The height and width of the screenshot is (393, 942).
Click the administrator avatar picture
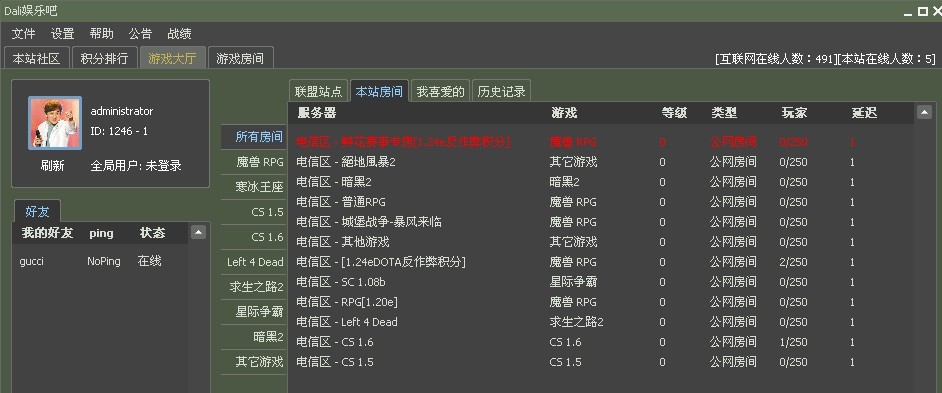point(55,123)
